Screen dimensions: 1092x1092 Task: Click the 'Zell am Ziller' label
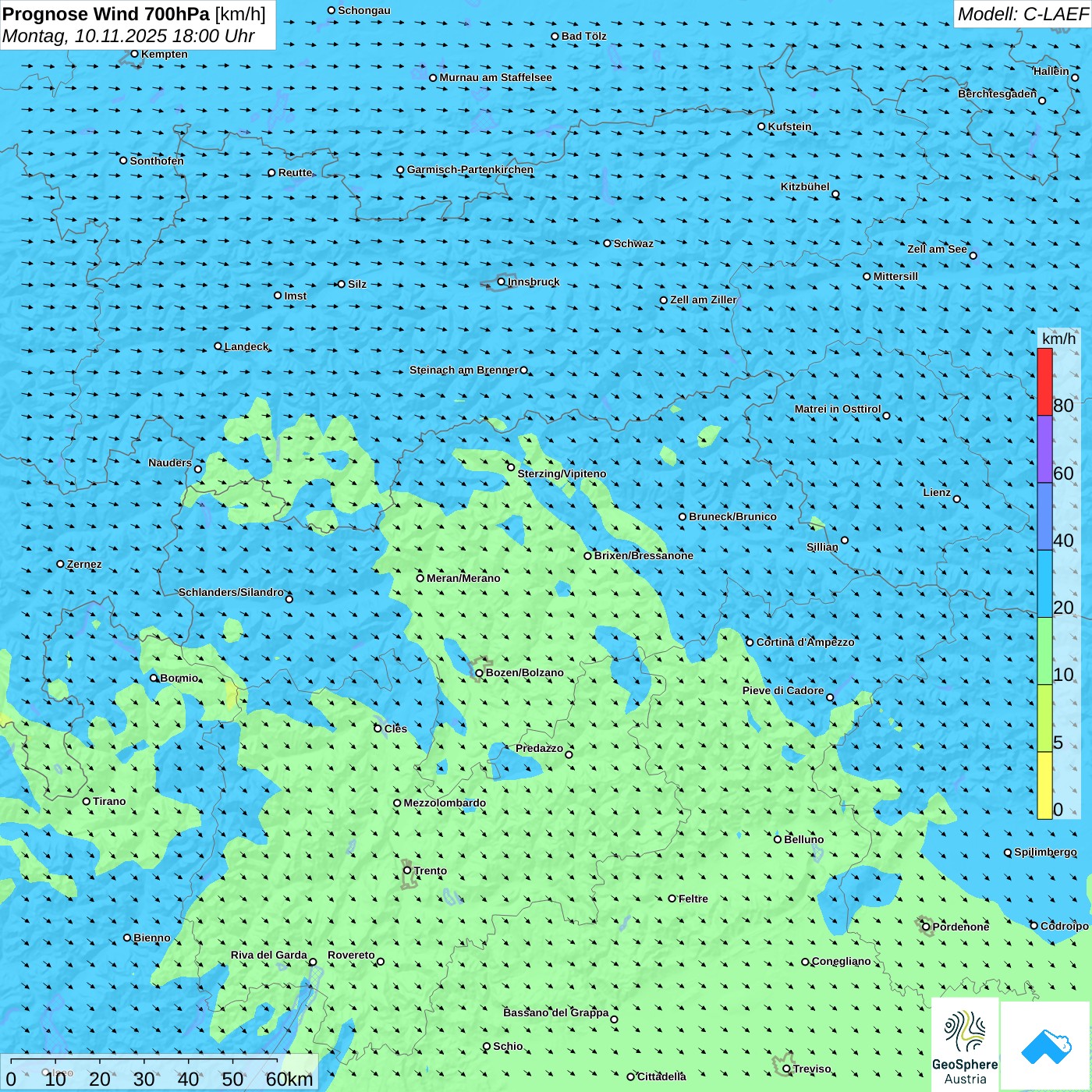coord(704,300)
